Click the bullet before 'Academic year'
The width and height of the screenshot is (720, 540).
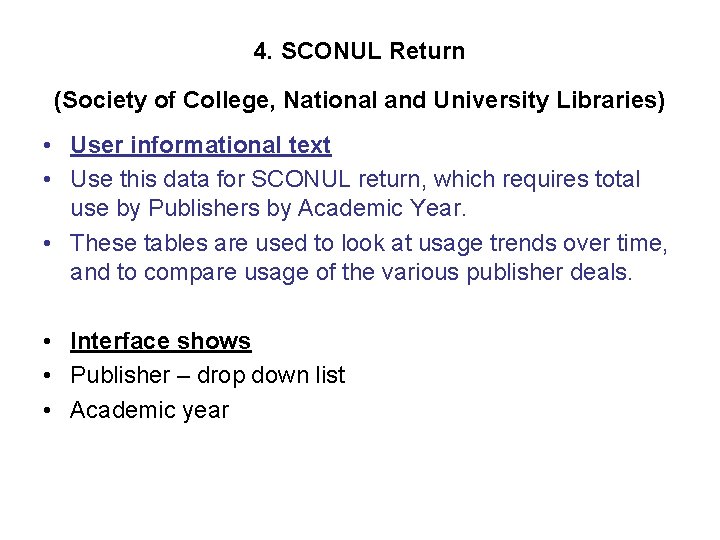pos(47,410)
